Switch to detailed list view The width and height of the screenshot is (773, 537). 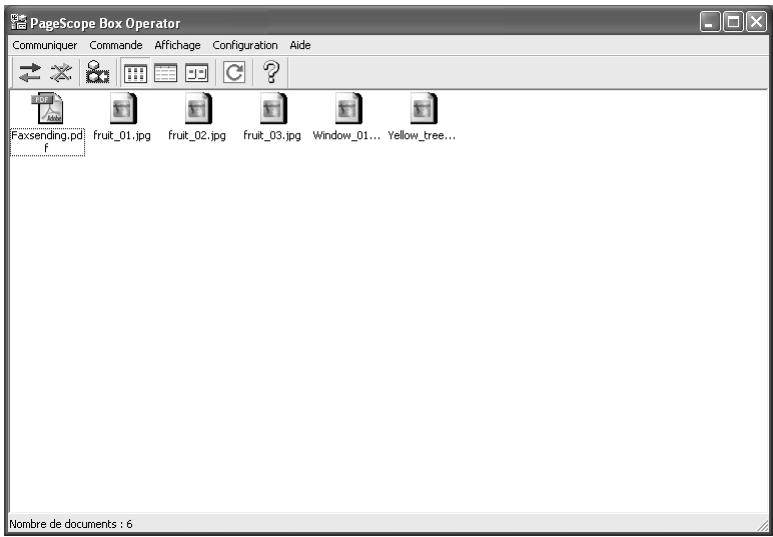coord(165,73)
